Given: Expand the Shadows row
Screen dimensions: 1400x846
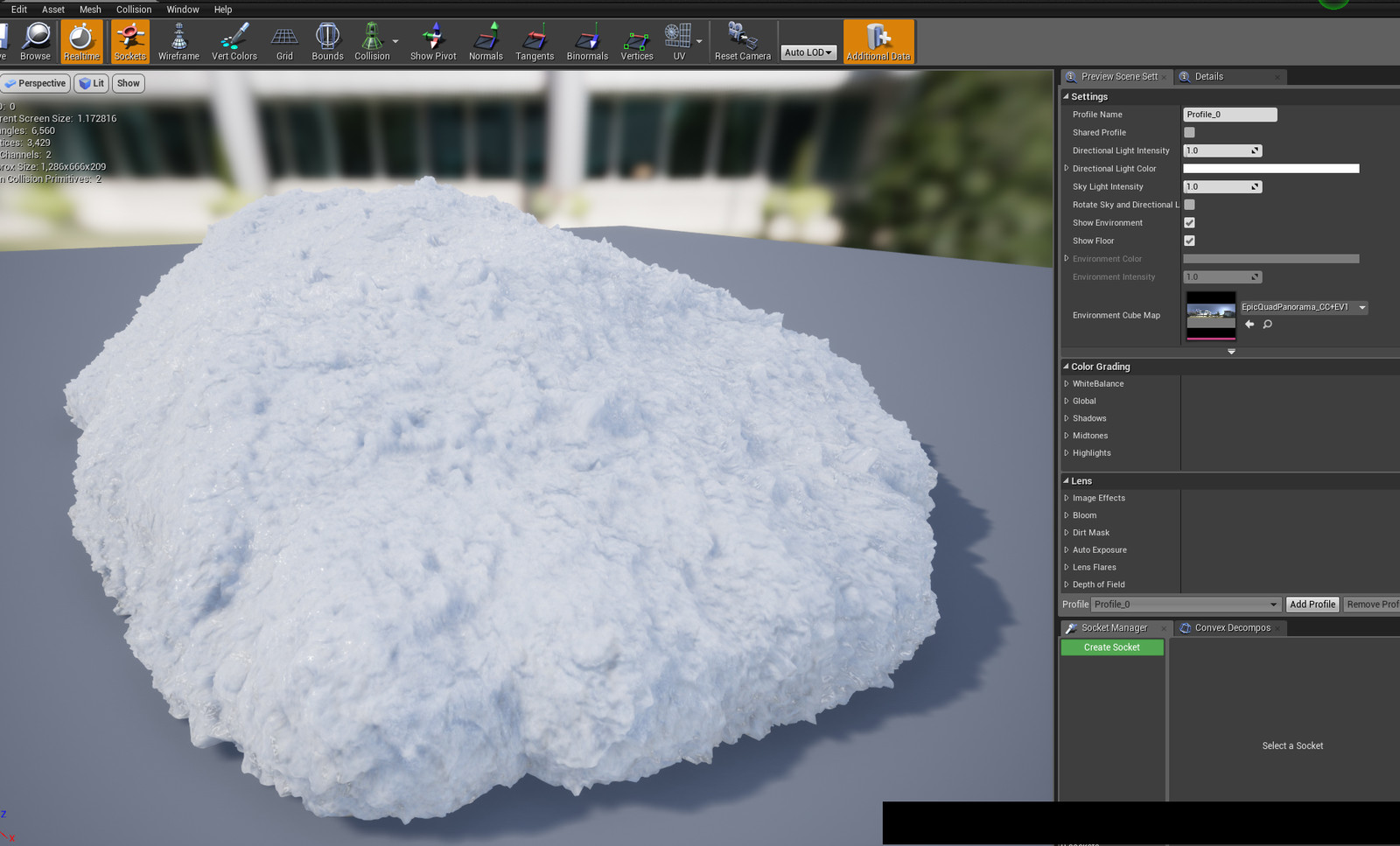Looking at the screenshot, I should [x=1067, y=418].
